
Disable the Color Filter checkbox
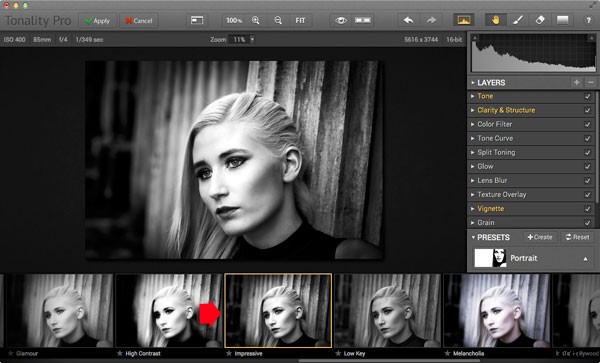coord(587,124)
